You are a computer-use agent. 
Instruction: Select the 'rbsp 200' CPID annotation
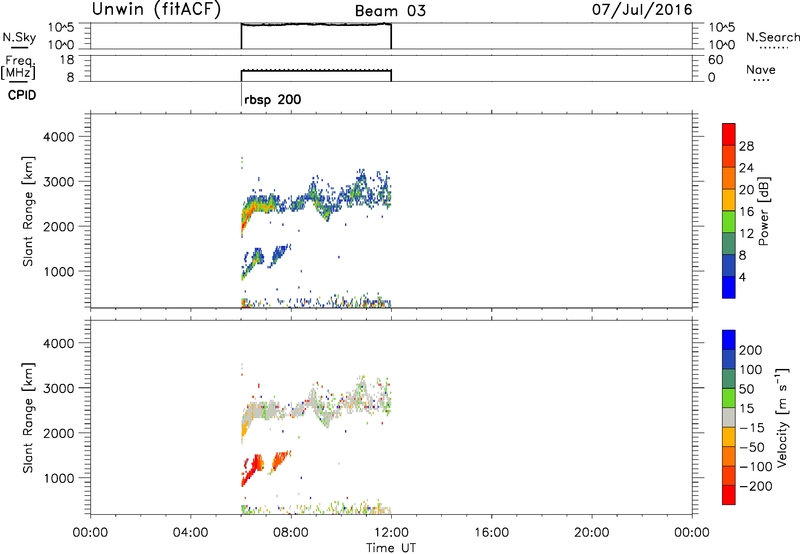coord(272,99)
